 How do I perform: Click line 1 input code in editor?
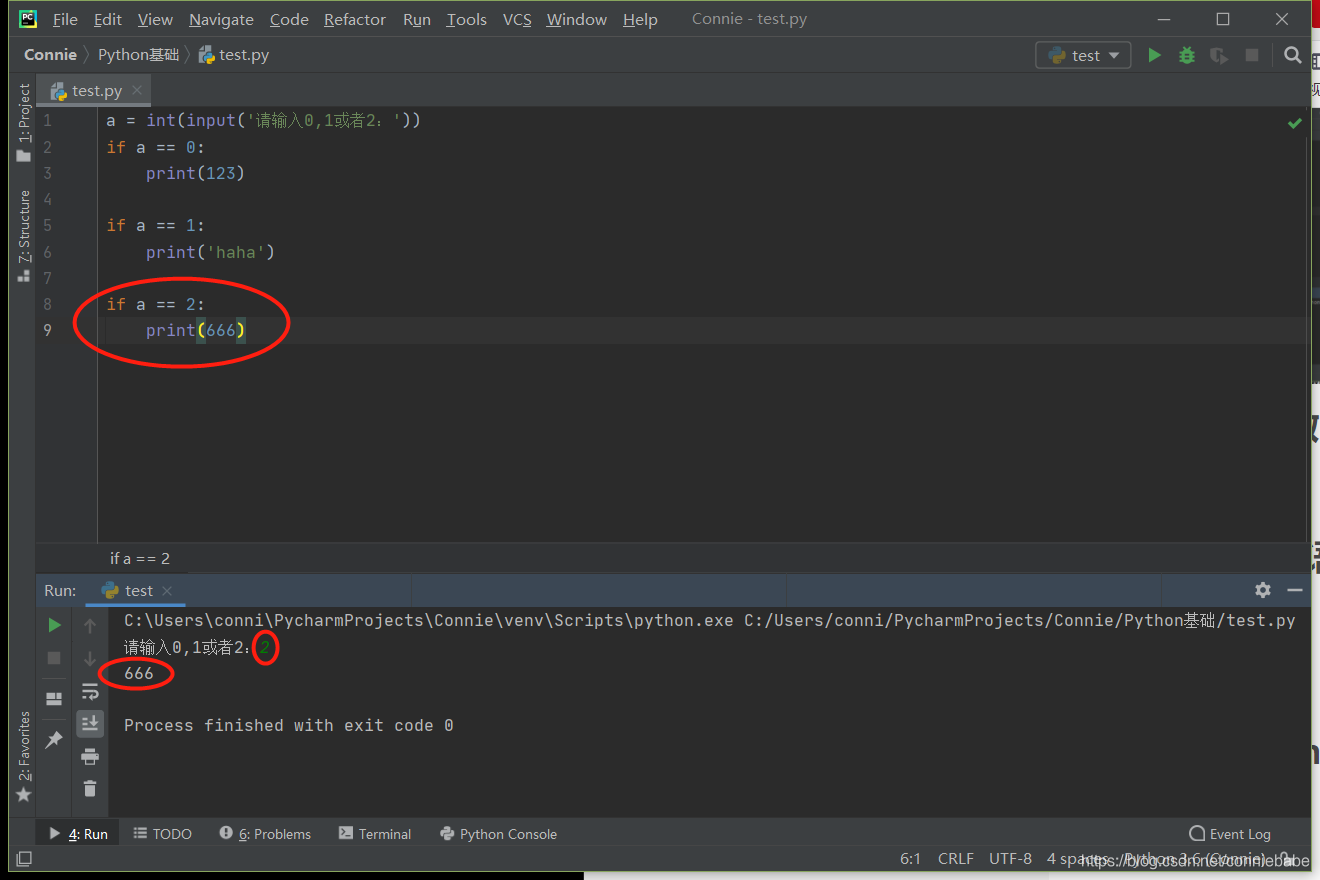tap(264, 120)
